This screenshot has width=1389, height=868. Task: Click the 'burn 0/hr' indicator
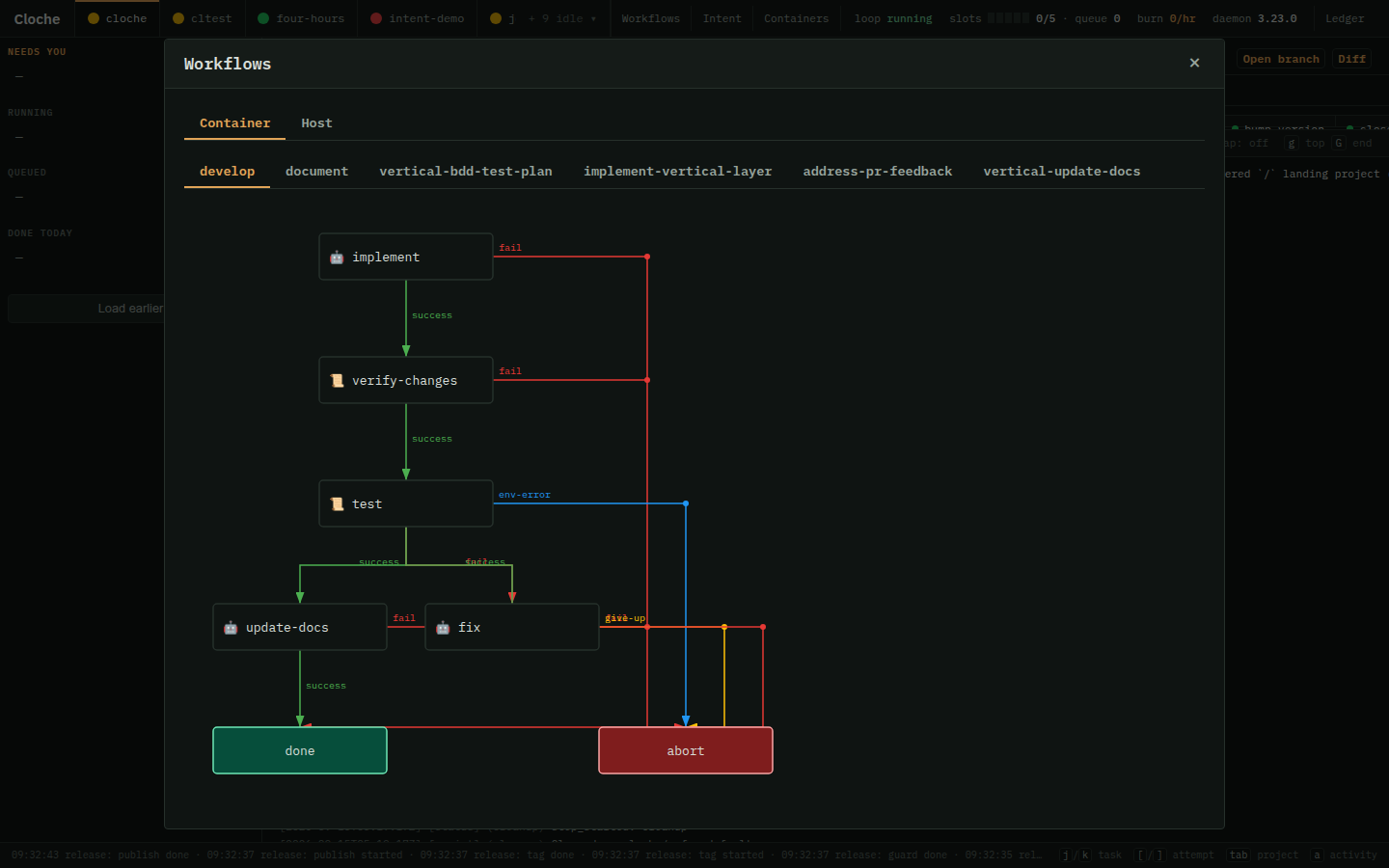[x=1166, y=18]
